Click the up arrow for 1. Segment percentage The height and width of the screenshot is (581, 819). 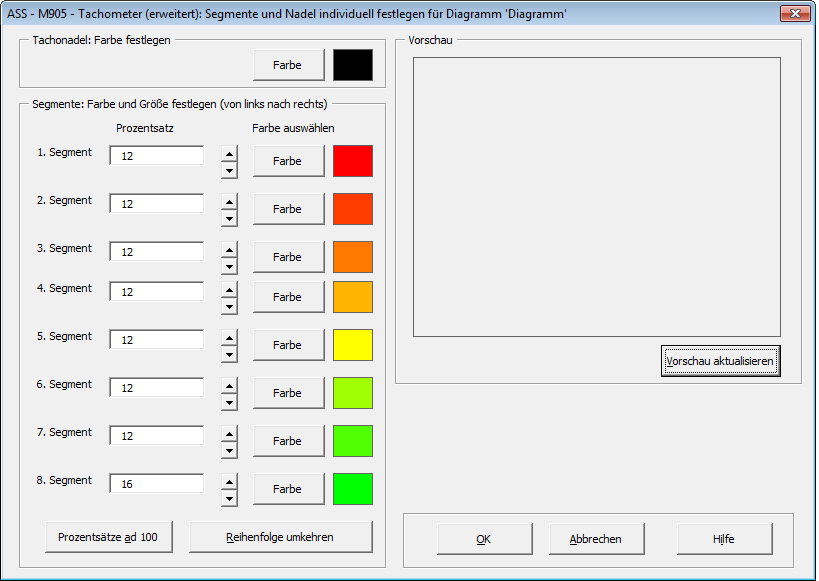point(230,154)
